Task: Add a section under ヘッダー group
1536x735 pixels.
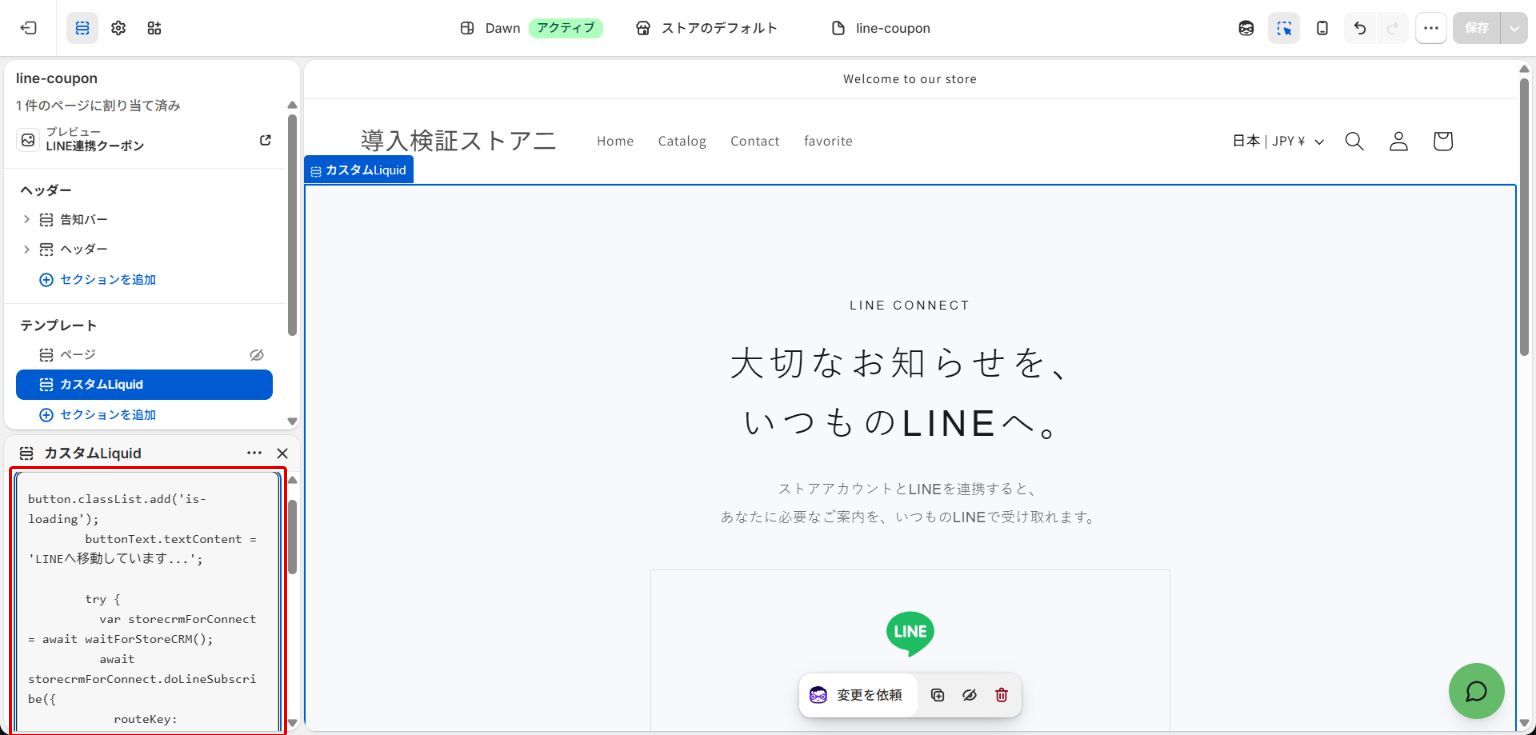Action: pos(98,280)
